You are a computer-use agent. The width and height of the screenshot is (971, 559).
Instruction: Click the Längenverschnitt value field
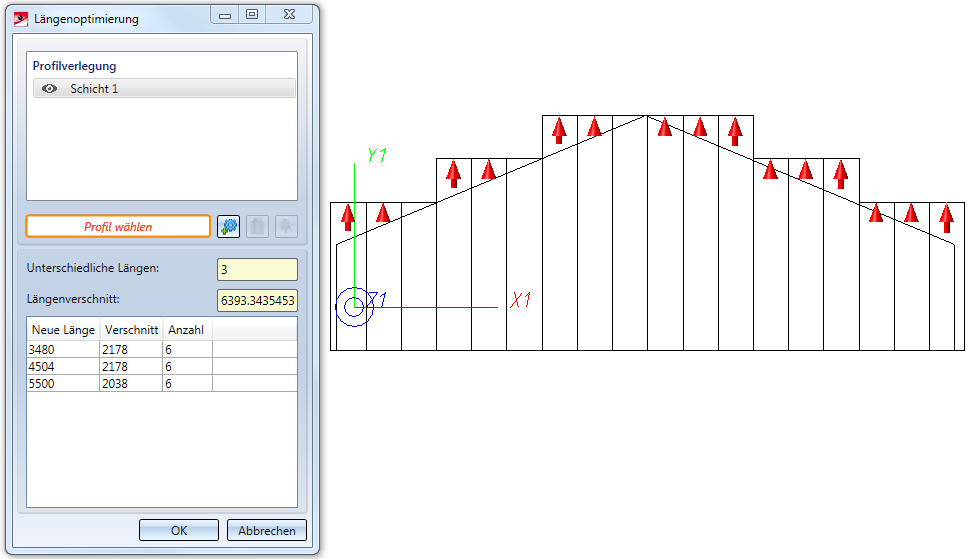(257, 301)
